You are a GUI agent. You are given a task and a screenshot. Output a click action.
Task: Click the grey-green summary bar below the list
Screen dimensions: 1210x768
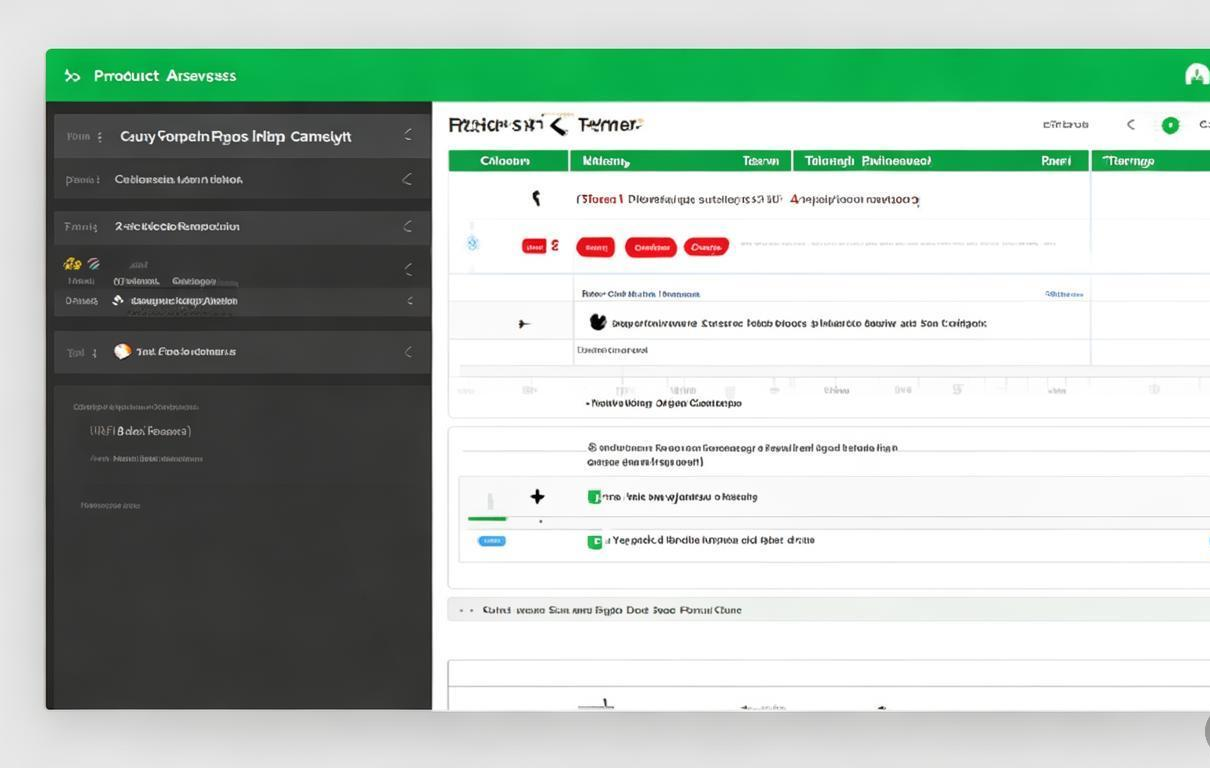[x=828, y=610]
